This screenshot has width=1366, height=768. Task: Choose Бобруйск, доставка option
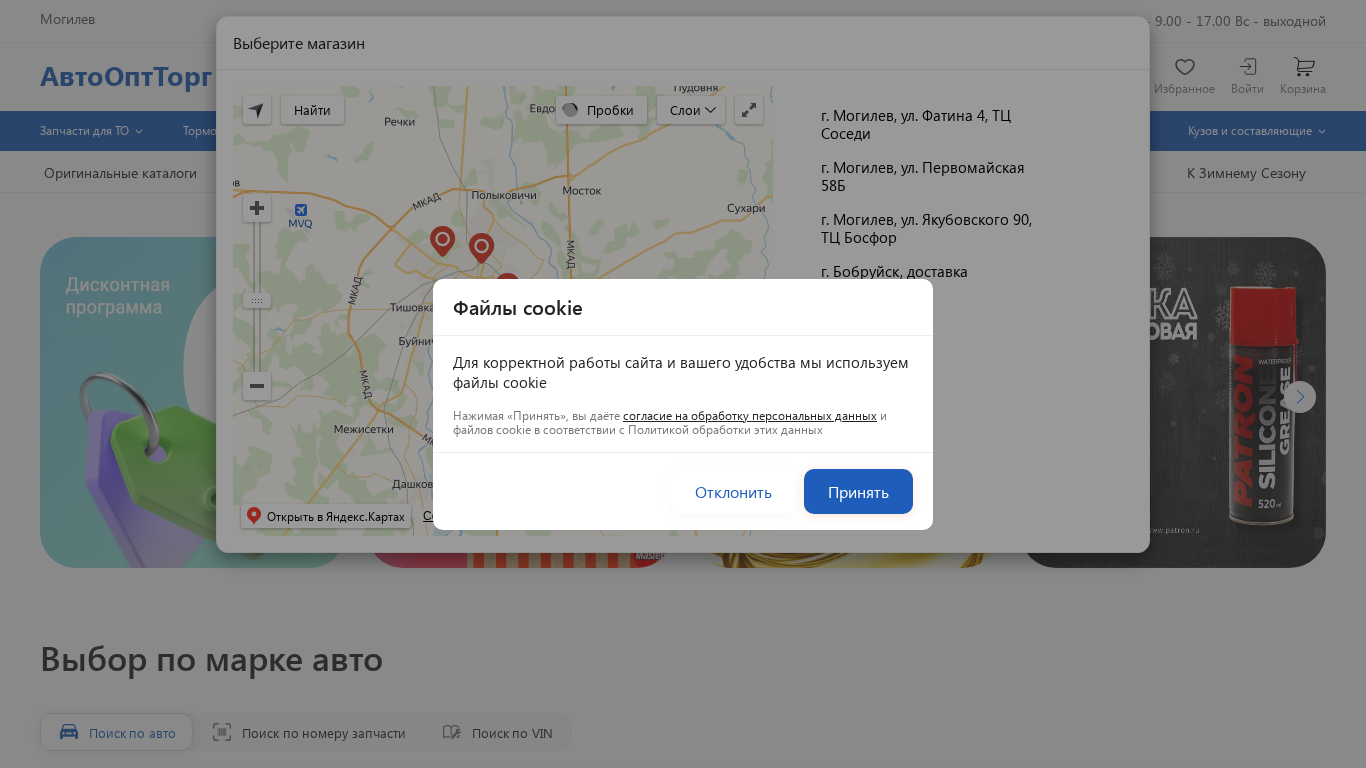(x=894, y=271)
